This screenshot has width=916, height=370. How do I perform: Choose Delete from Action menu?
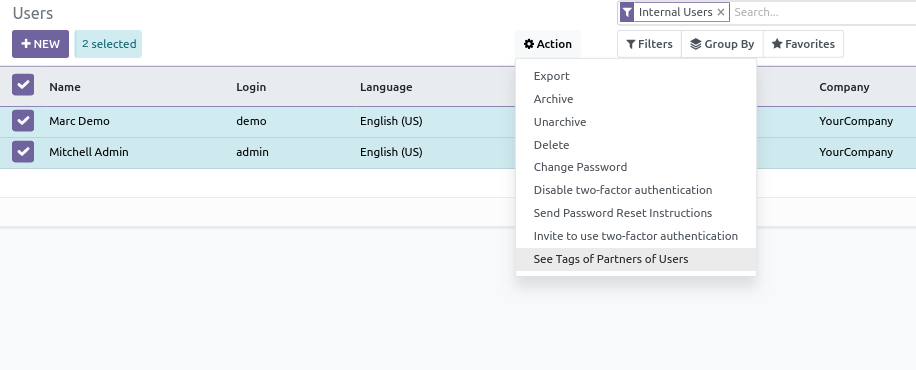(636, 144)
